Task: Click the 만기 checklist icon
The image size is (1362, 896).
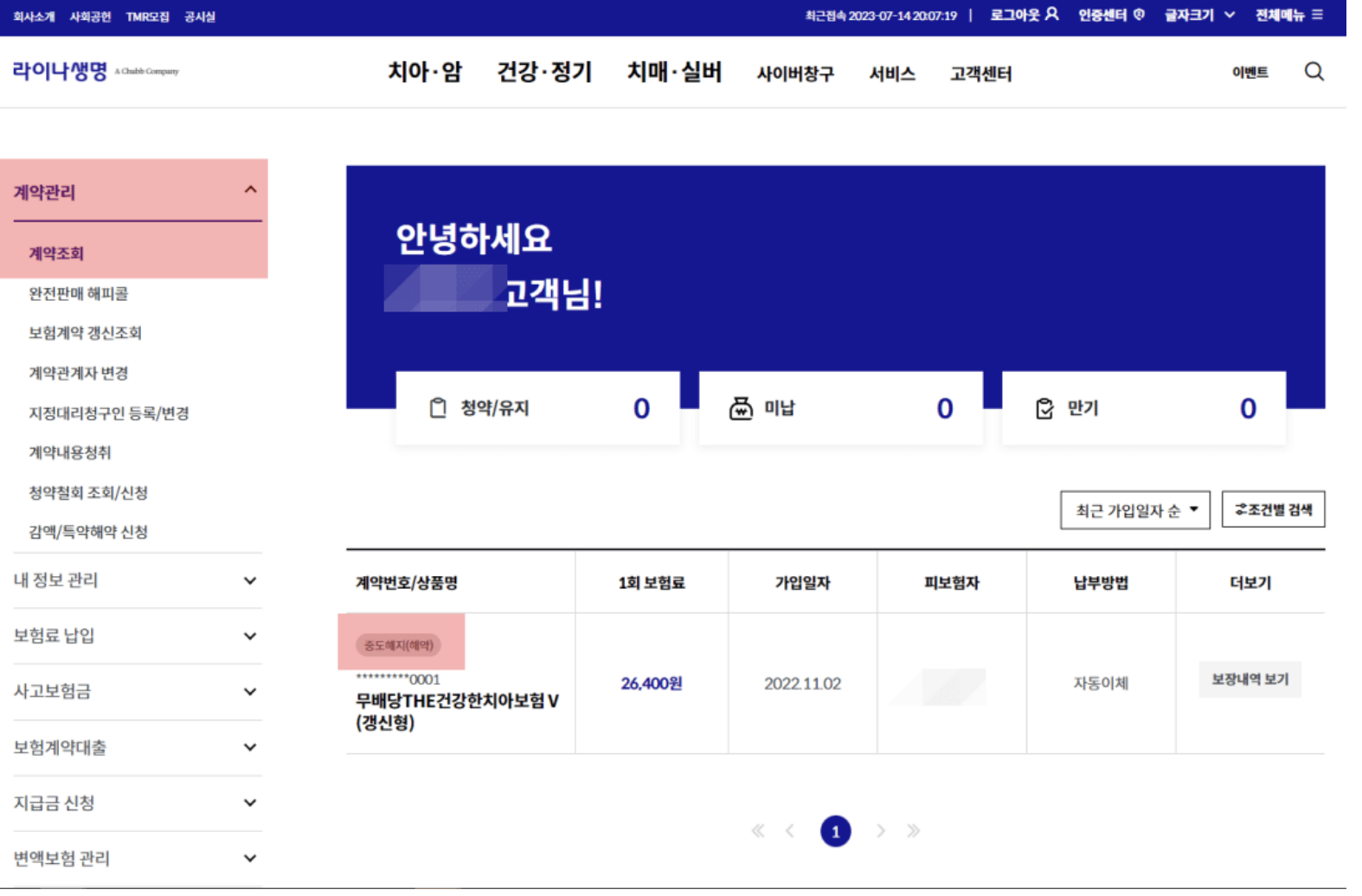Action: [1044, 408]
